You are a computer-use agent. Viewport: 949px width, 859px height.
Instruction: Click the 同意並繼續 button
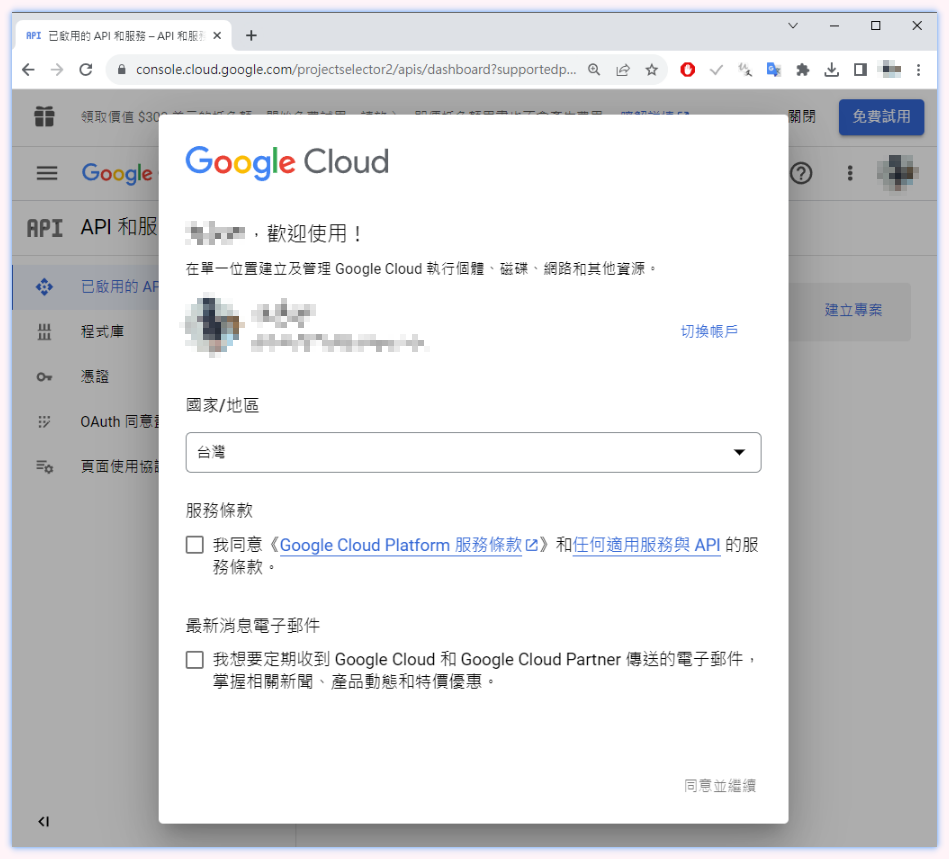[720, 786]
